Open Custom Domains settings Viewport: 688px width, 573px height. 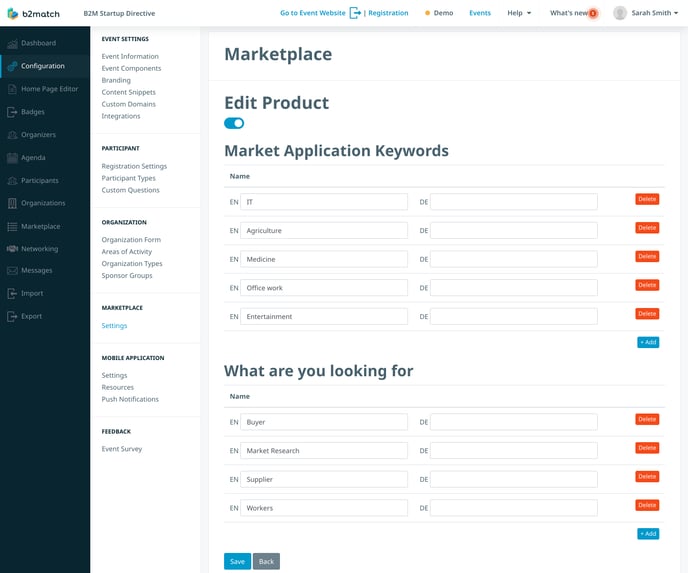coord(129,104)
